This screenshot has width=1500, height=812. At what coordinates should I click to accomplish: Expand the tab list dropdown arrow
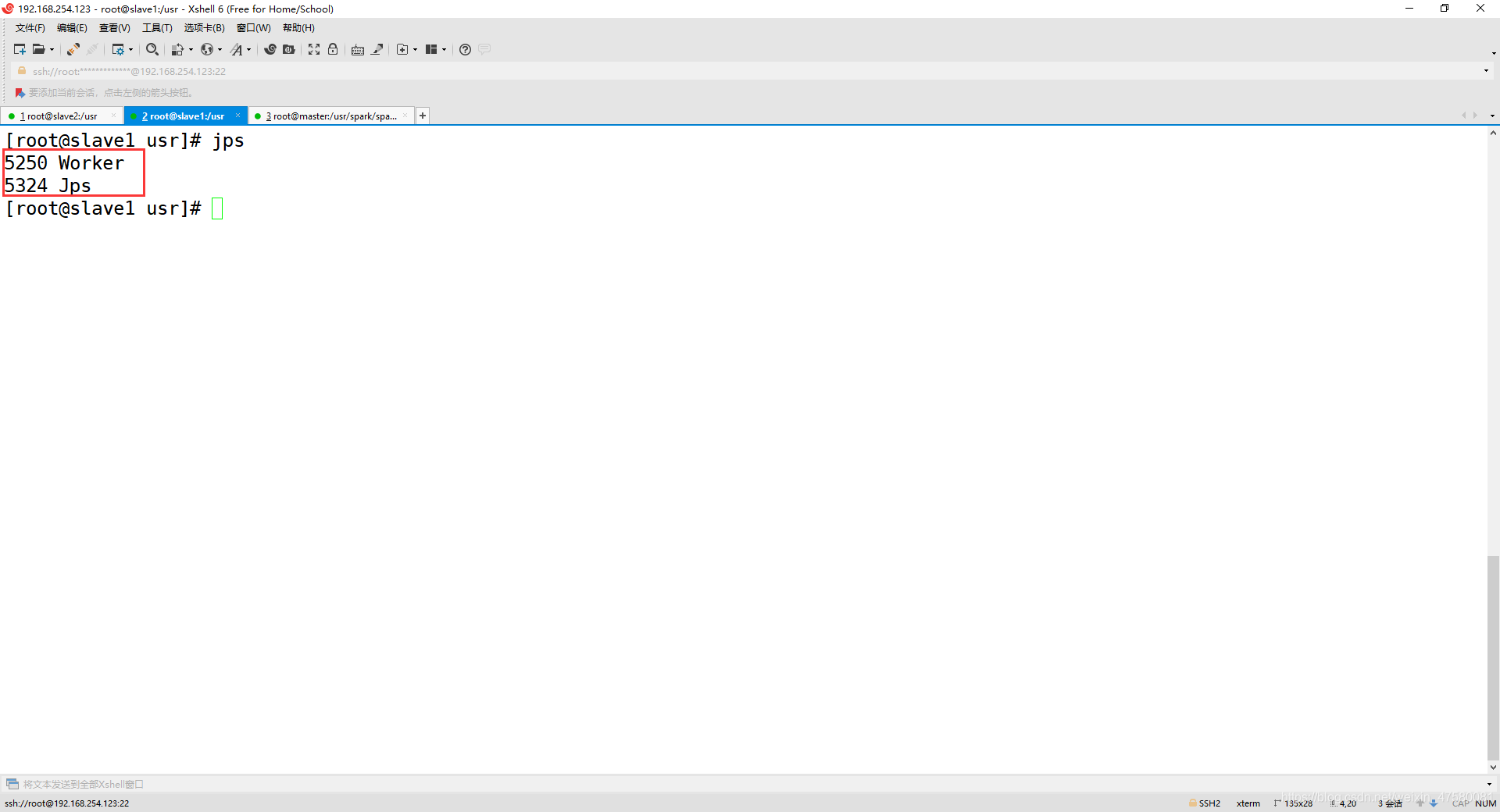point(1492,116)
